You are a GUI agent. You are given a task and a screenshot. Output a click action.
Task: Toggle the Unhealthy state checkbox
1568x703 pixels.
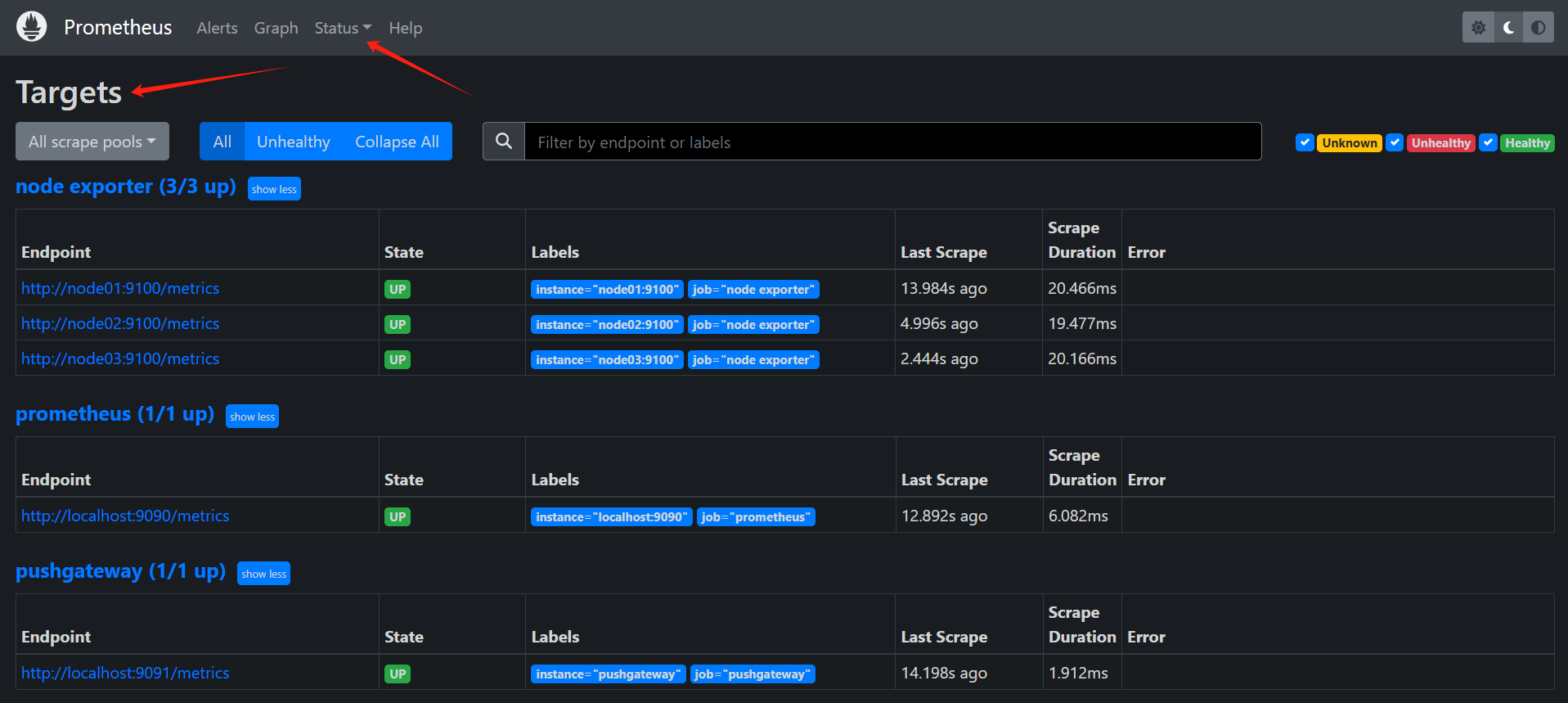coord(1395,142)
